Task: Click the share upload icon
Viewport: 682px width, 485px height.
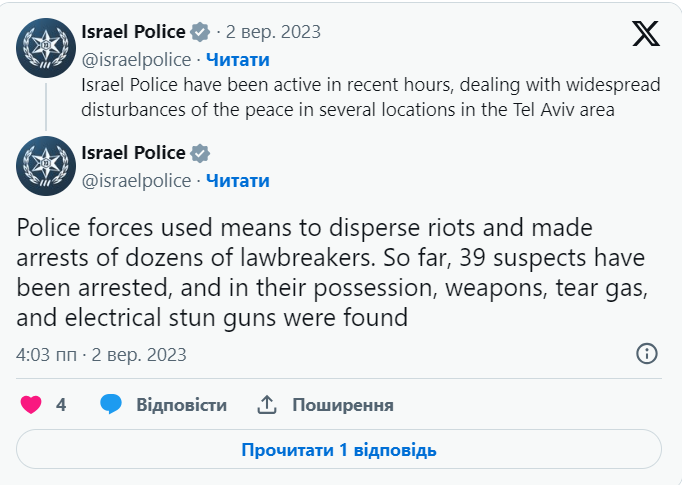Action: 267,405
